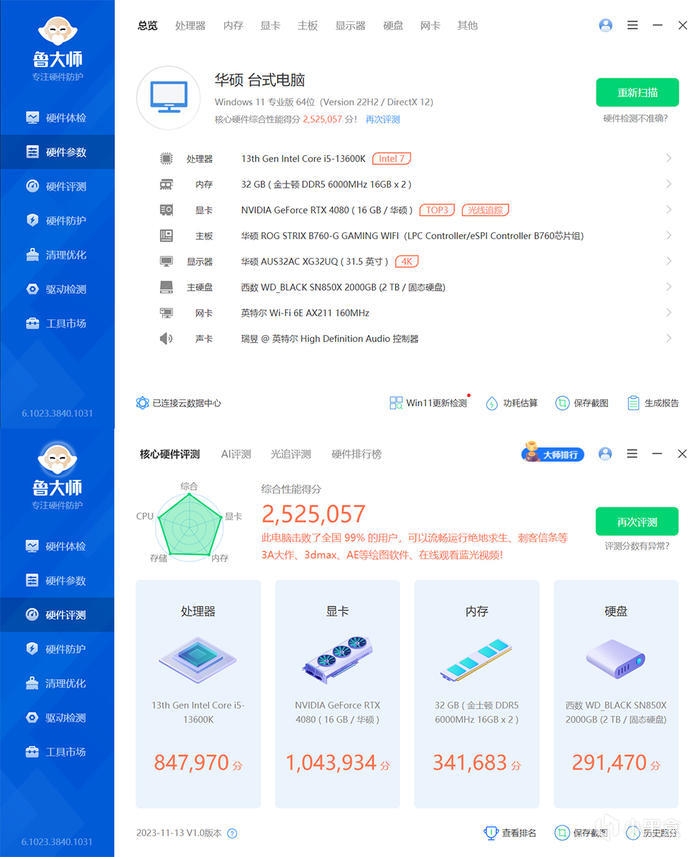Click the 硬盘 score card 291,470
Screen dimensions: 700x857
[616, 694]
